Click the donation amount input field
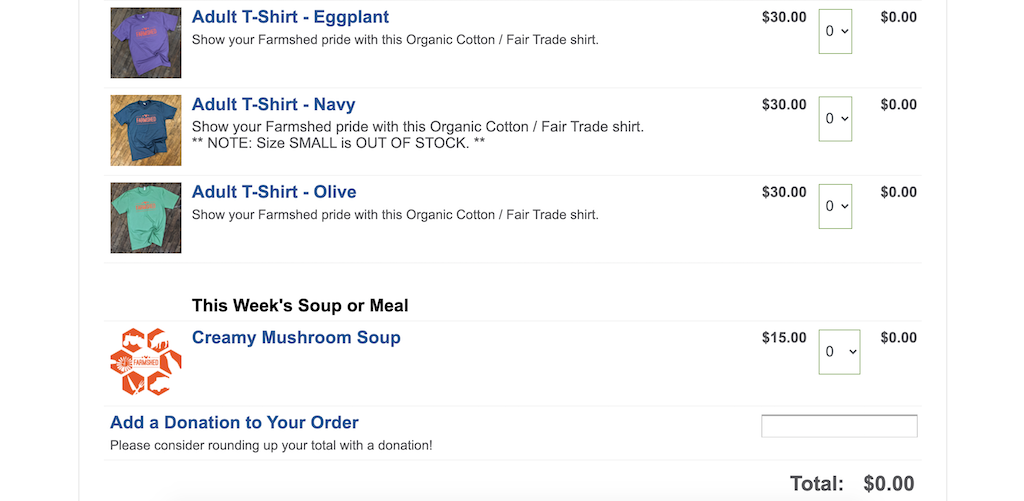Viewport: 1024px width, 501px height. (x=839, y=427)
